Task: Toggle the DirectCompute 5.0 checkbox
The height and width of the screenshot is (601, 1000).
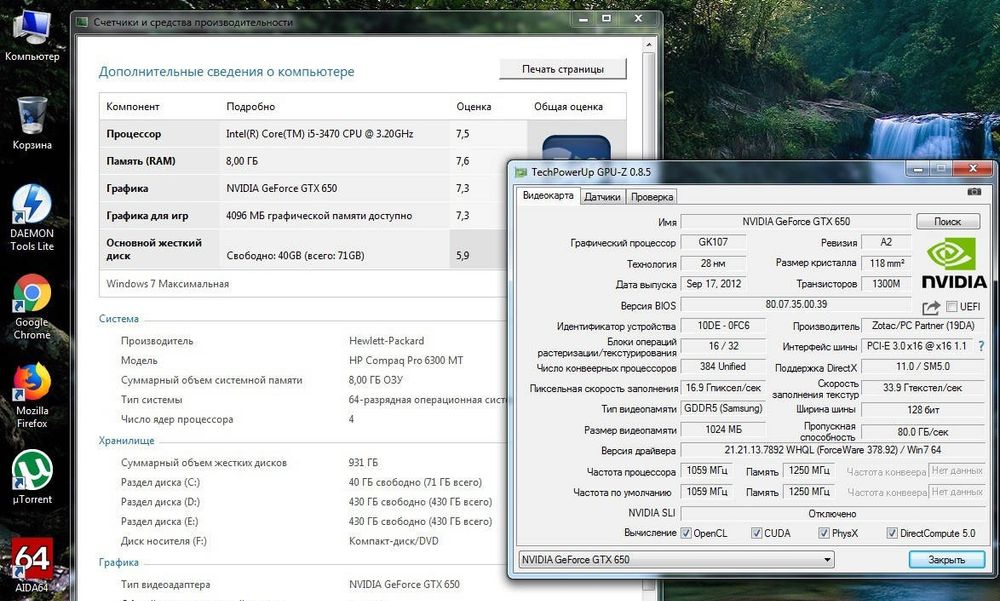Action: (x=892, y=533)
